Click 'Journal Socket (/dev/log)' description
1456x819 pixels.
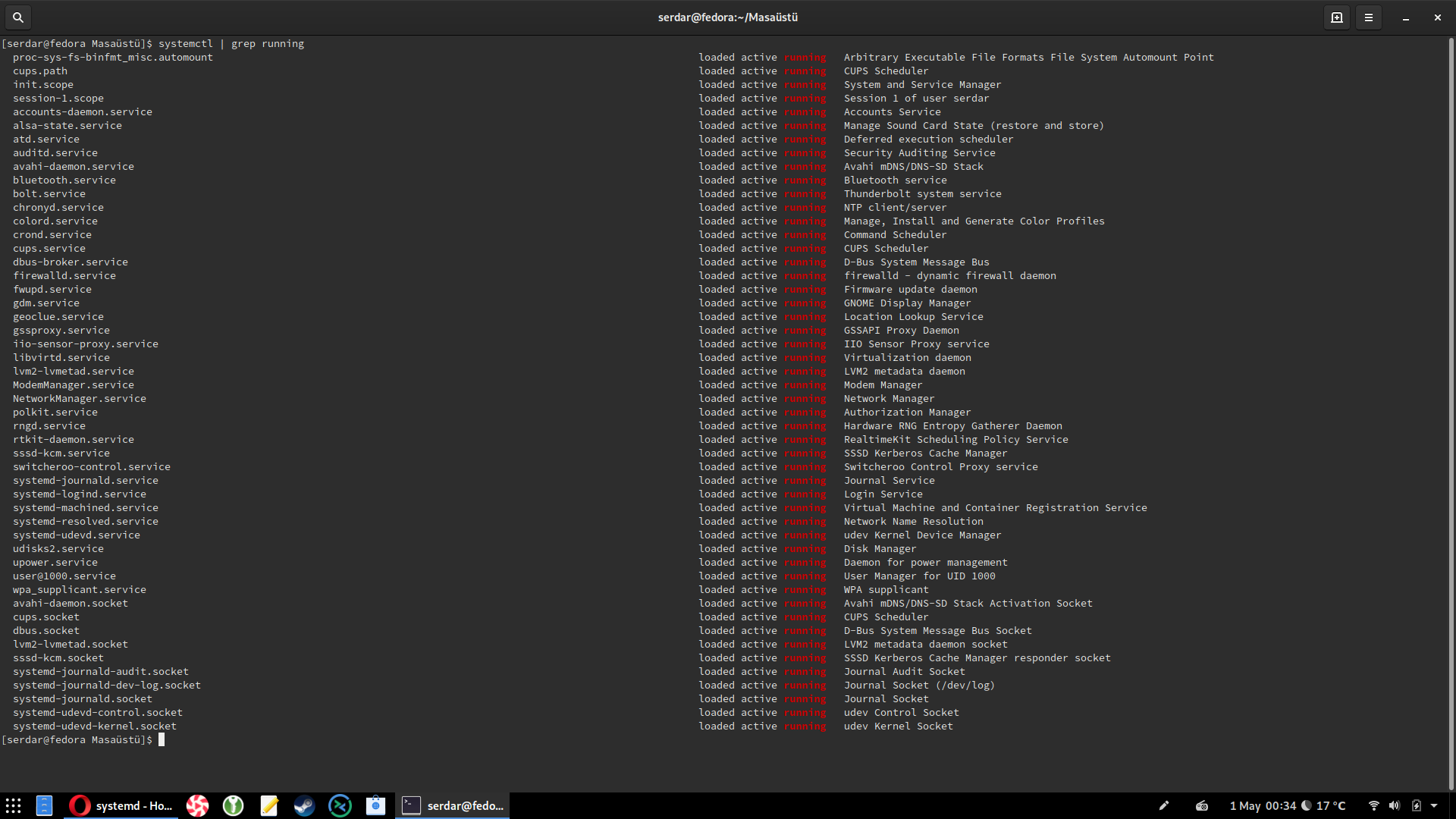pyautogui.click(x=920, y=686)
